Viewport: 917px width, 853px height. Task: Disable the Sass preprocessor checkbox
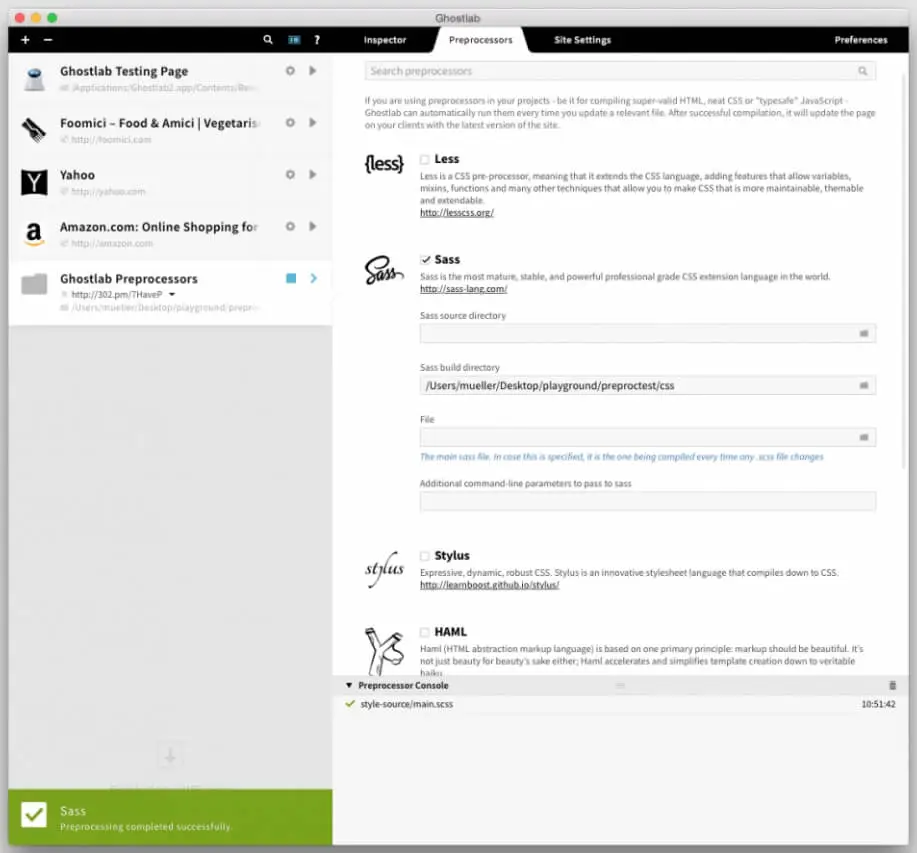point(425,260)
